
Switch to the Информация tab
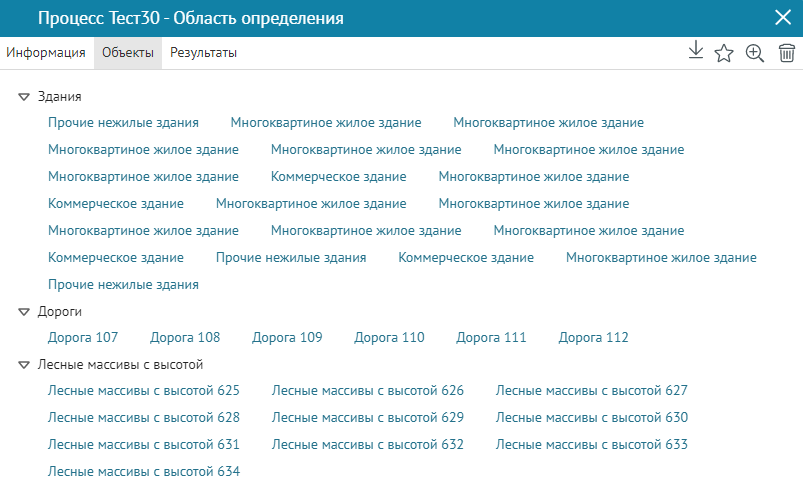point(46,53)
